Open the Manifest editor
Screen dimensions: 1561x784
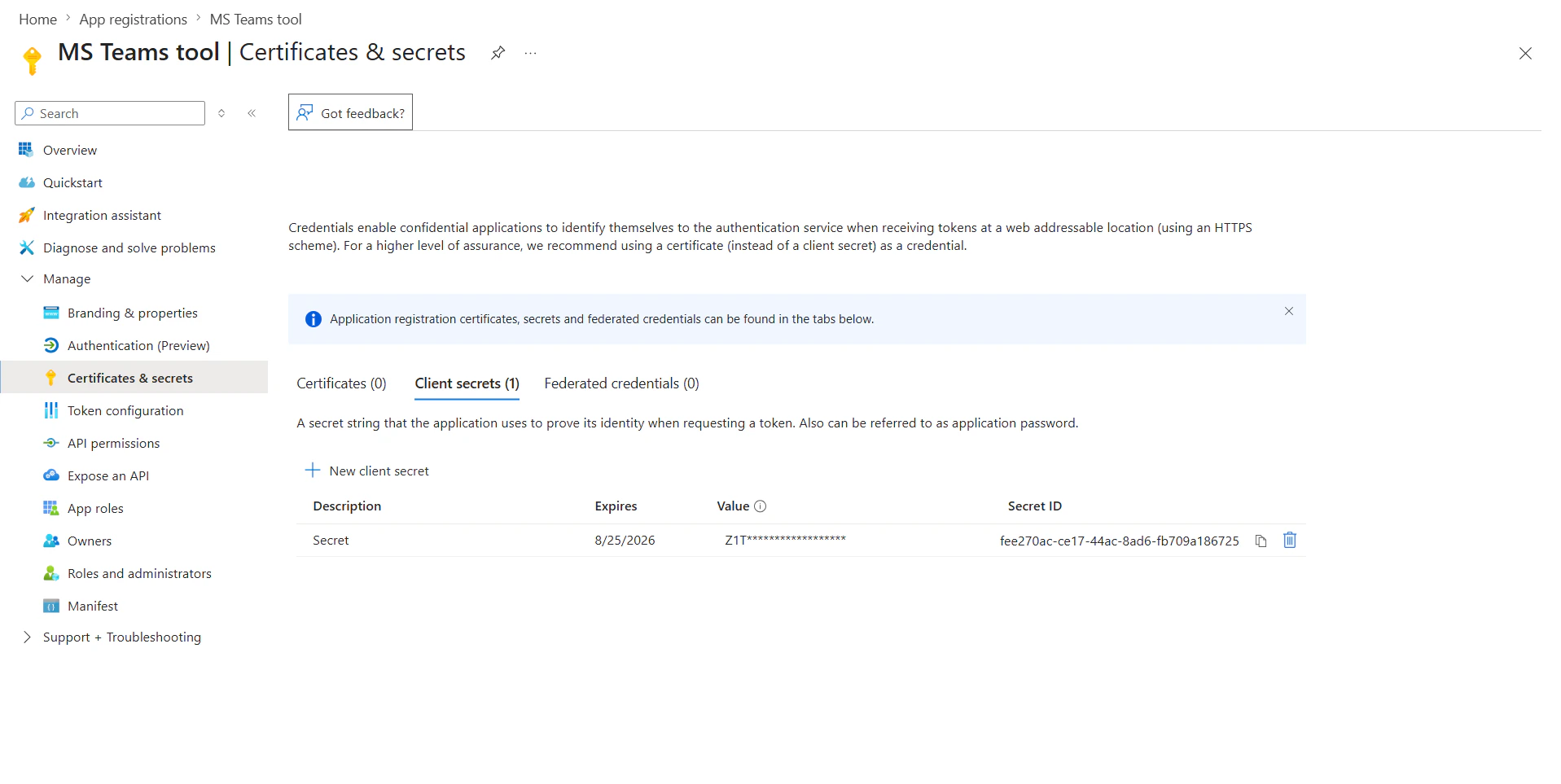pyautogui.click(x=94, y=606)
